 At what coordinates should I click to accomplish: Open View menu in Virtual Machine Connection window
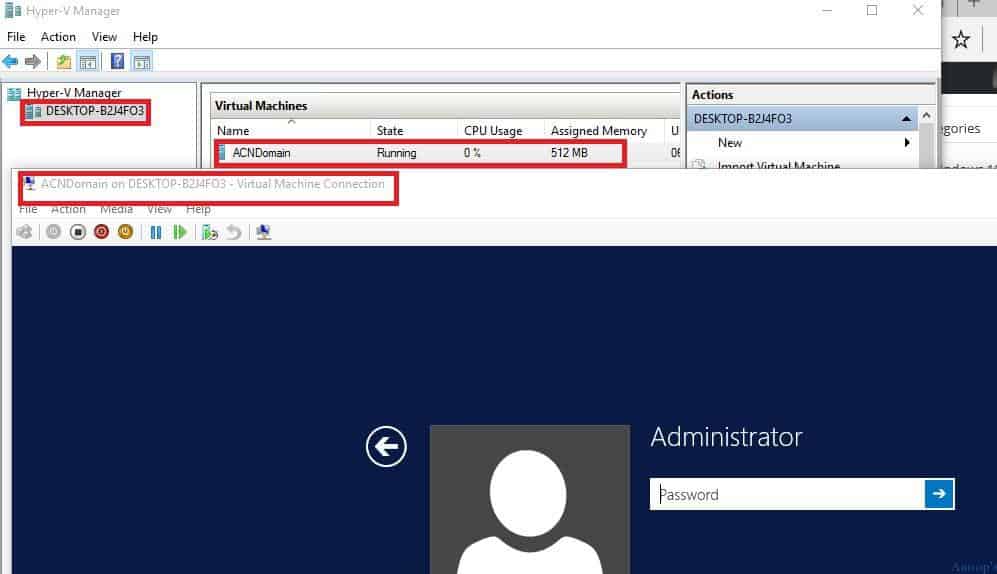tap(159, 209)
